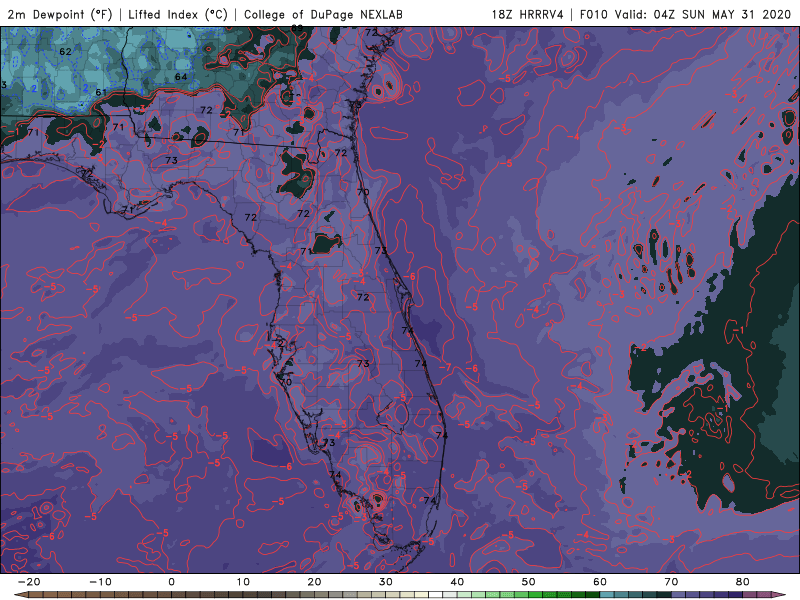
Task: Click the "64" dewpoint value on the map
Action: pos(181,77)
